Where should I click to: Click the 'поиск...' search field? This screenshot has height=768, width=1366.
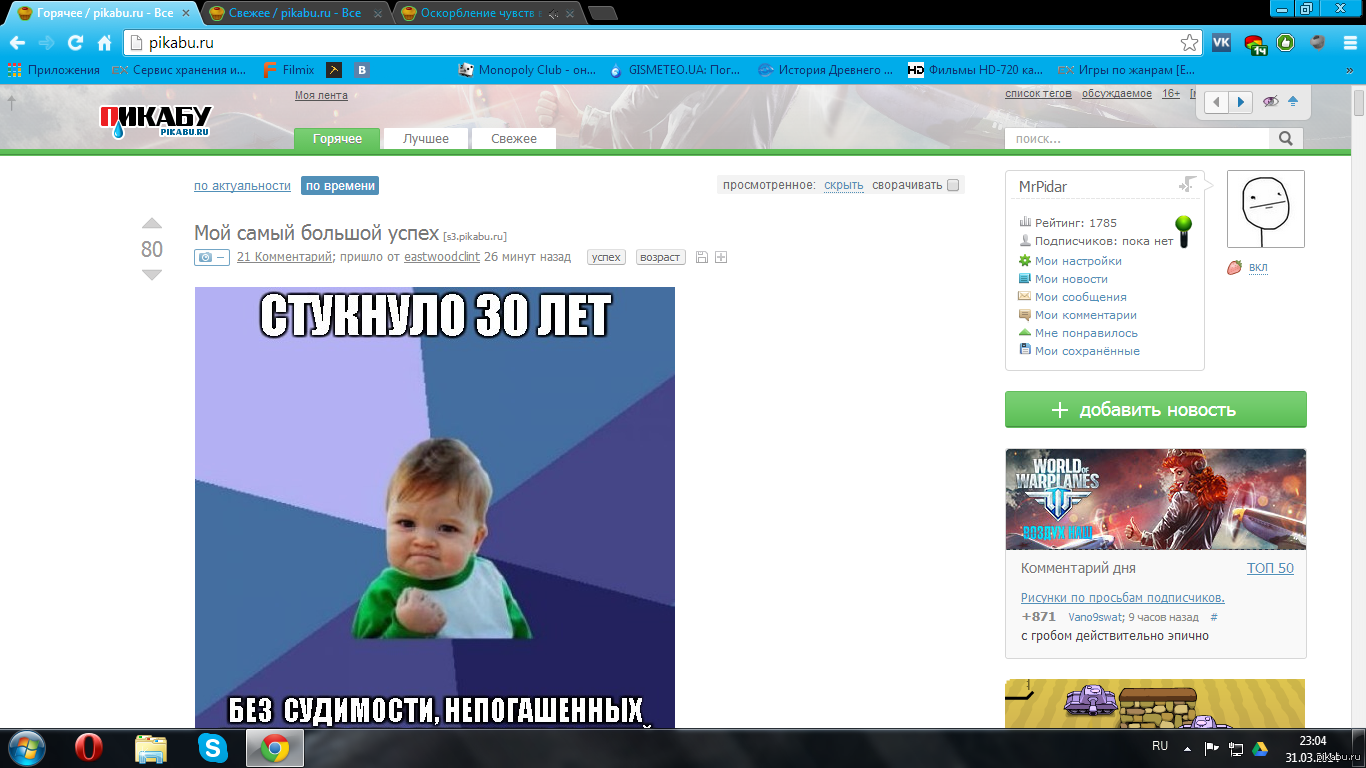(x=1137, y=139)
